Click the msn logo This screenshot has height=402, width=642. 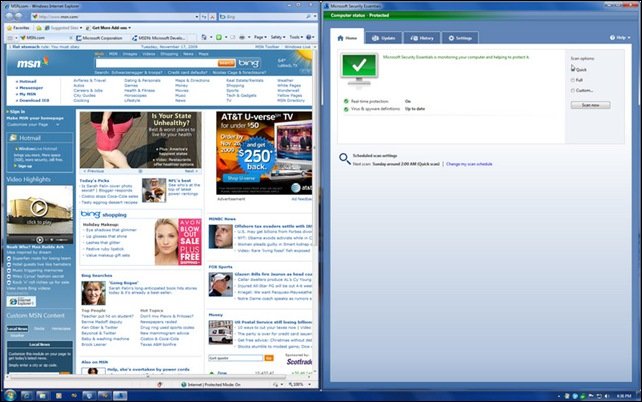pos(32,63)
